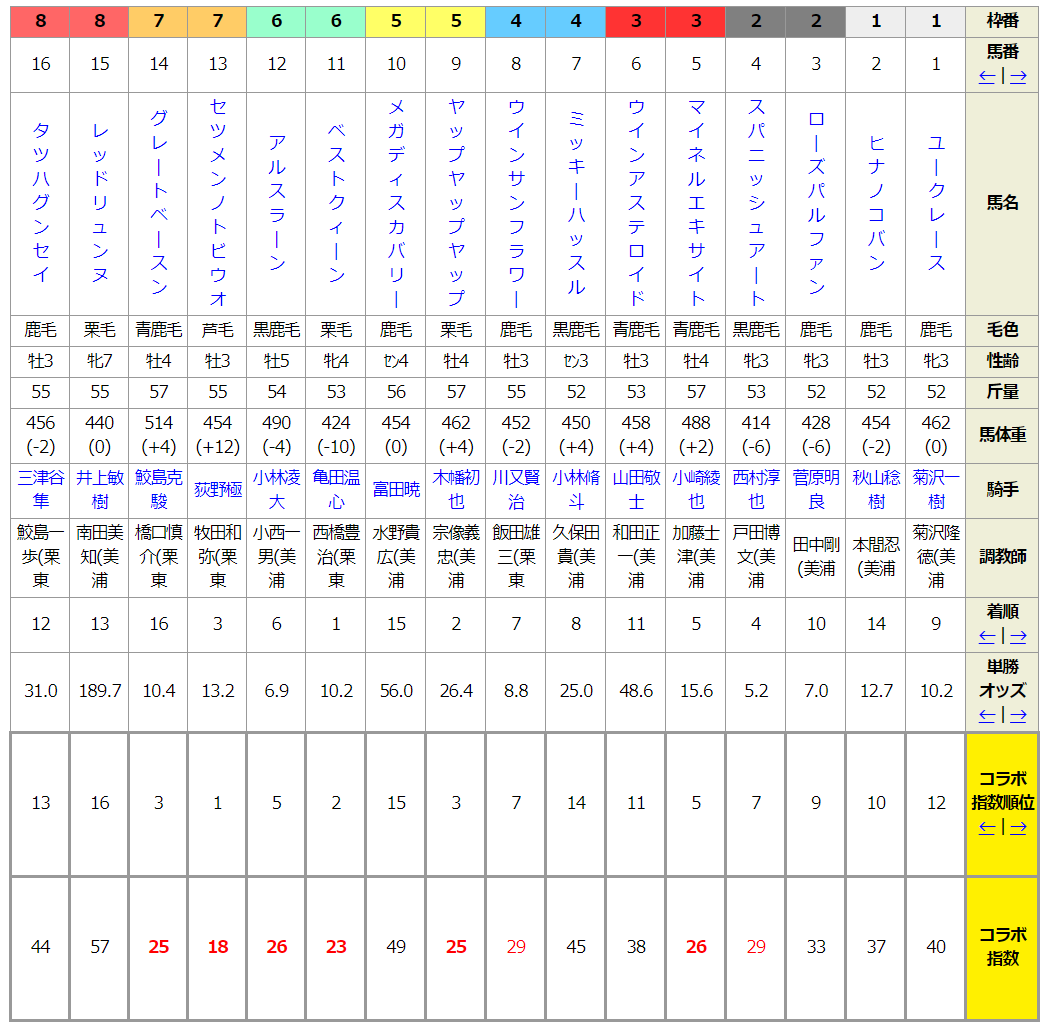Open horse page for レッドリュンヌ

100,203
